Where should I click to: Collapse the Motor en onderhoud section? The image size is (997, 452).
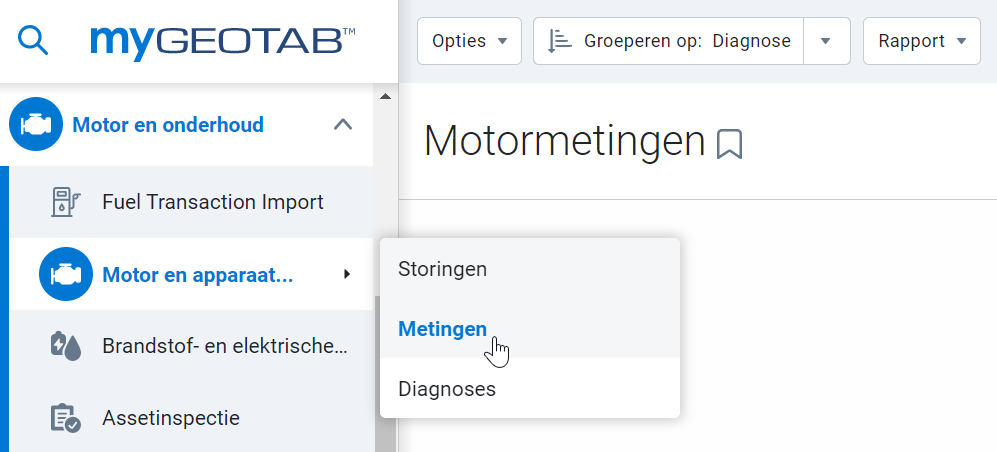click(x=342, y=125)
